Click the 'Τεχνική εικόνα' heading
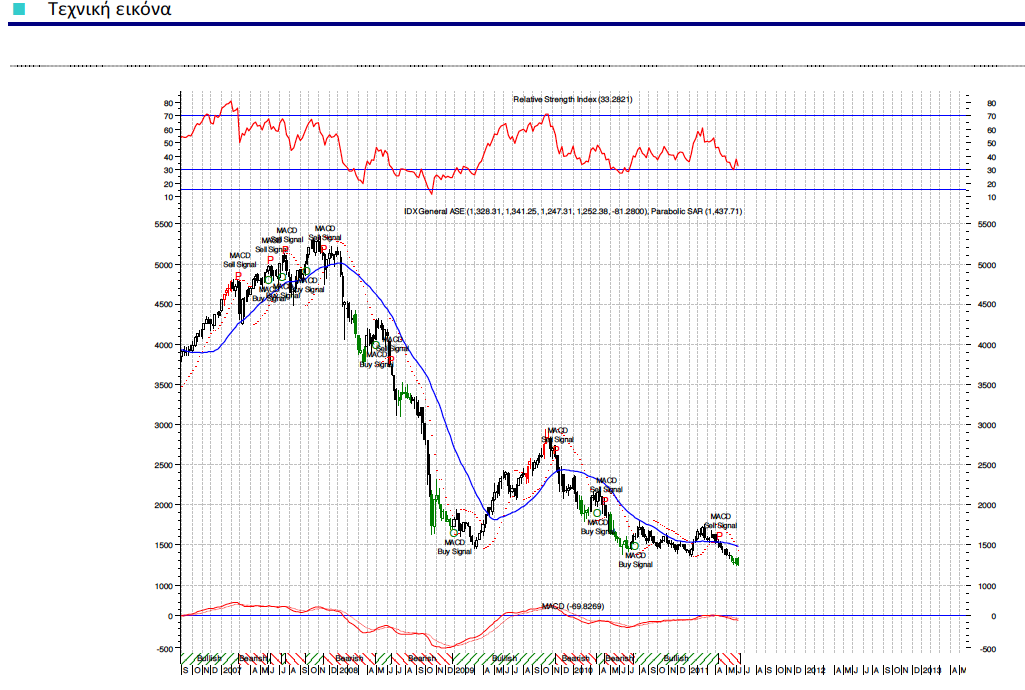Image resolution: width=1025 pixels, height=690 pixels. (x=109, y=9)
